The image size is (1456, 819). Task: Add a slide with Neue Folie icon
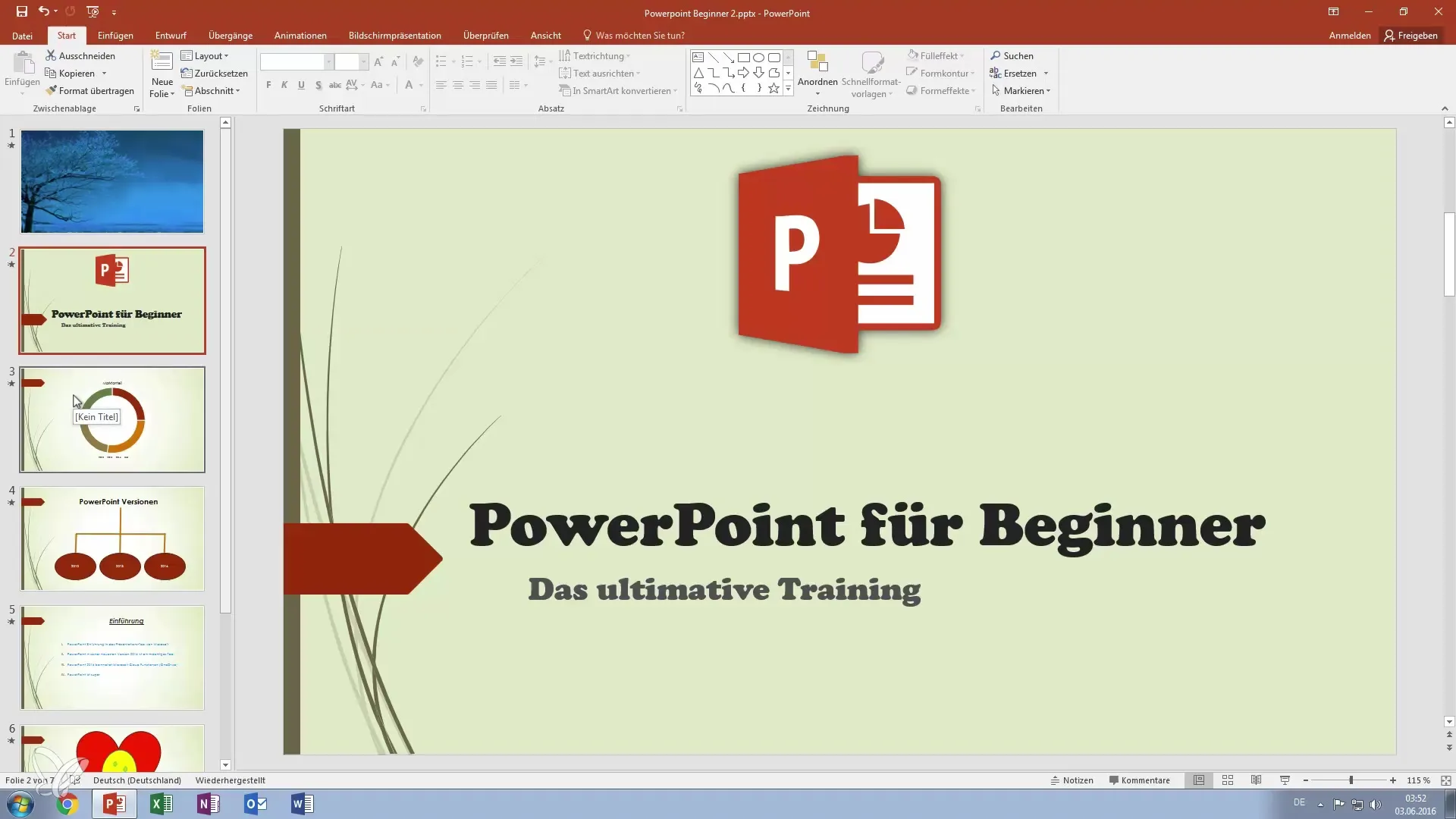pos(162,62)
